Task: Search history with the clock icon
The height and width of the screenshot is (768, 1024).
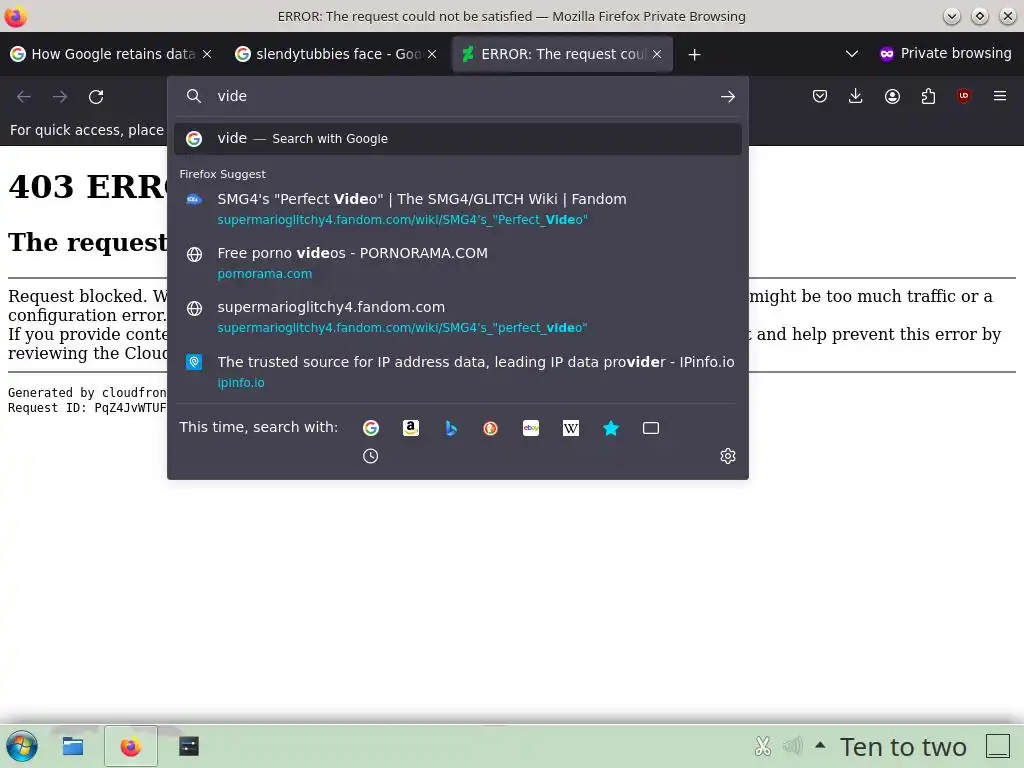Action: 370,456
